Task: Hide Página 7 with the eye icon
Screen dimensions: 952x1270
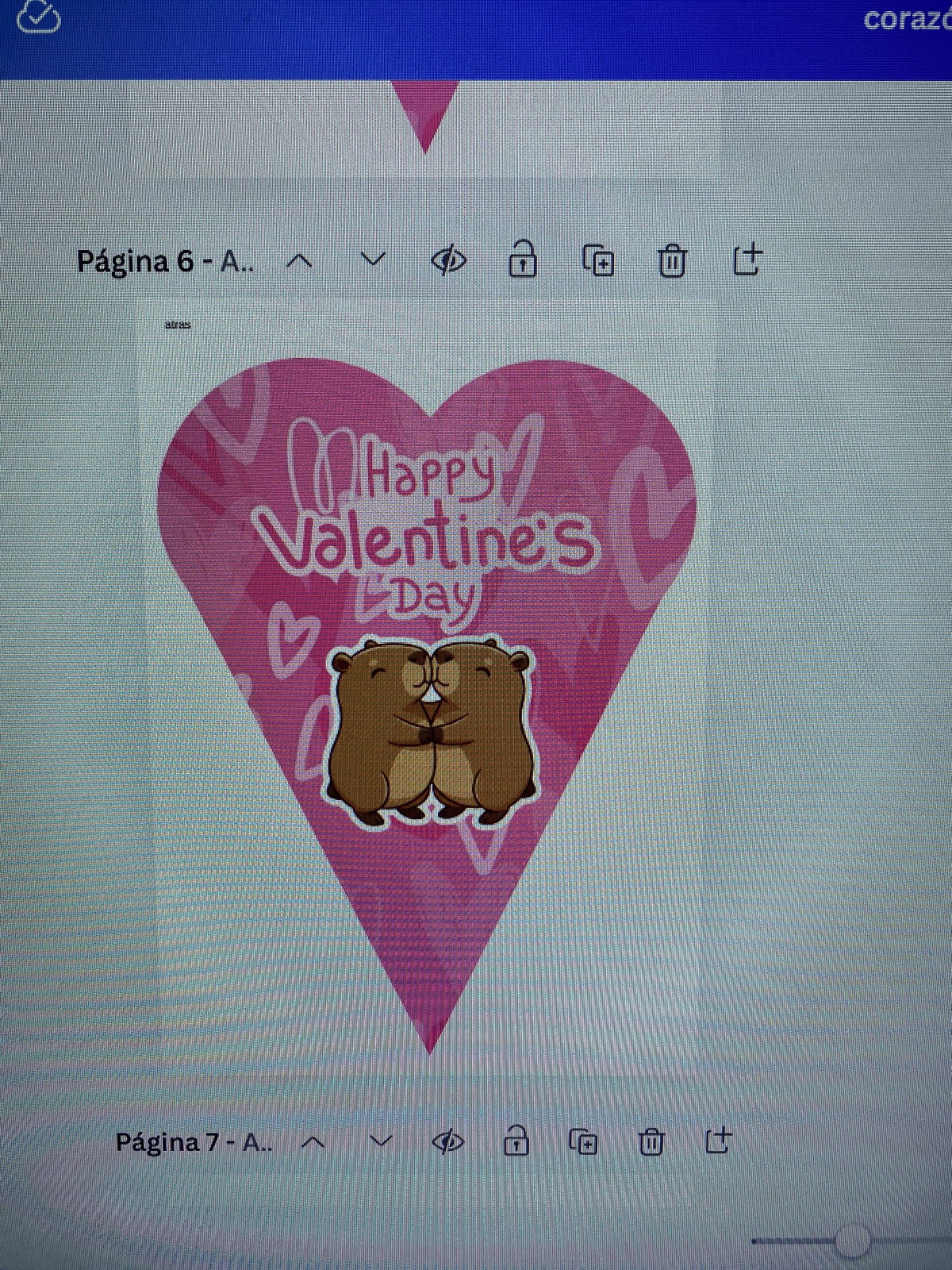Action: pyautogui.click(x=447, y=1142)
